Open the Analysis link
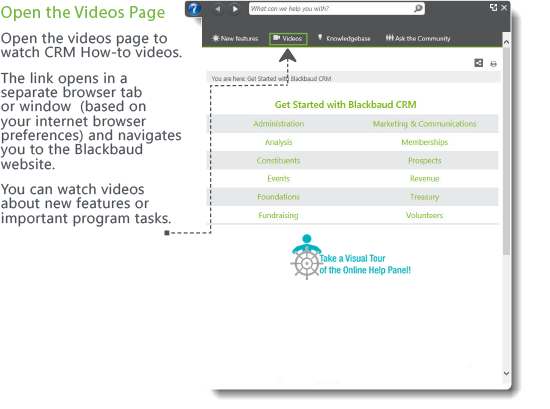Screen dimensions: 550x409 279,142
